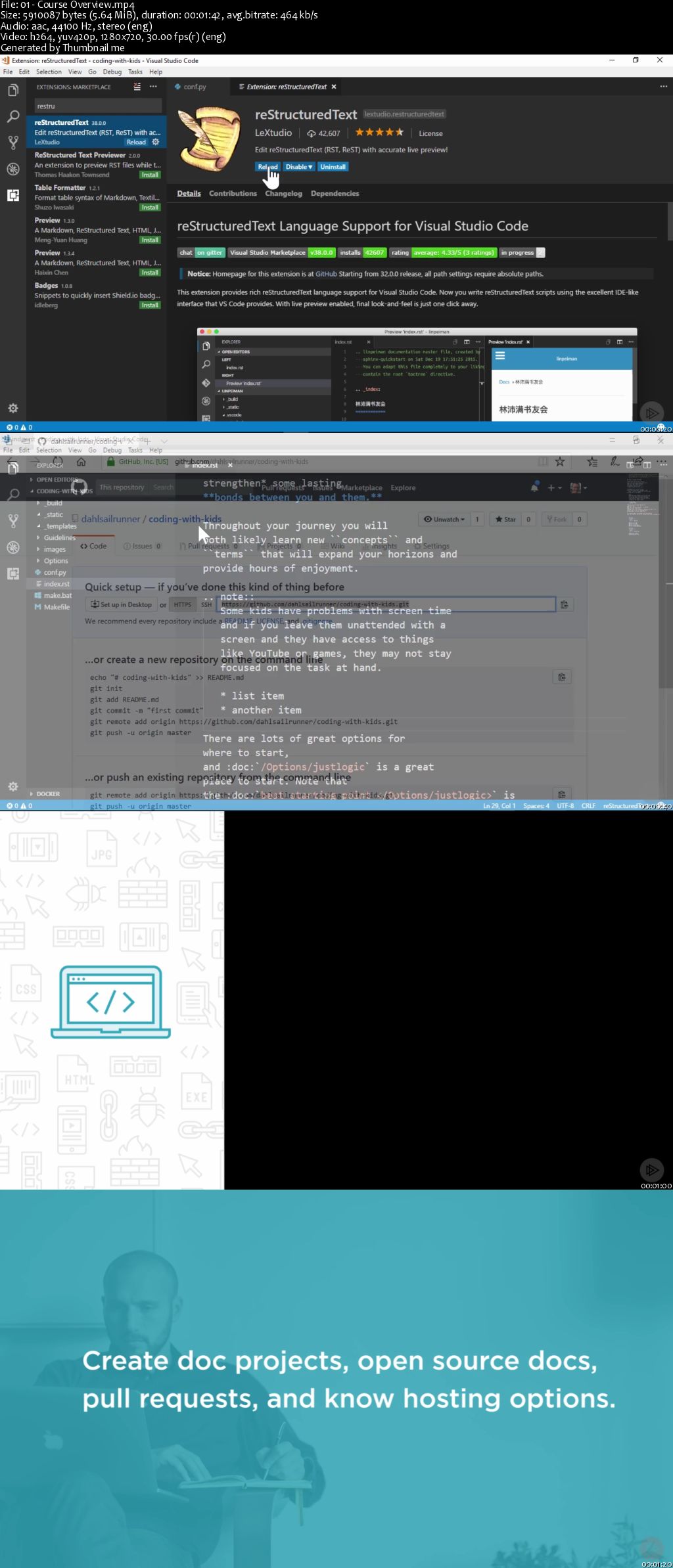Screen dimensions: 673x1568
Task: Select the SSH clone protocol toggle
Action: (x=206, y=604)
